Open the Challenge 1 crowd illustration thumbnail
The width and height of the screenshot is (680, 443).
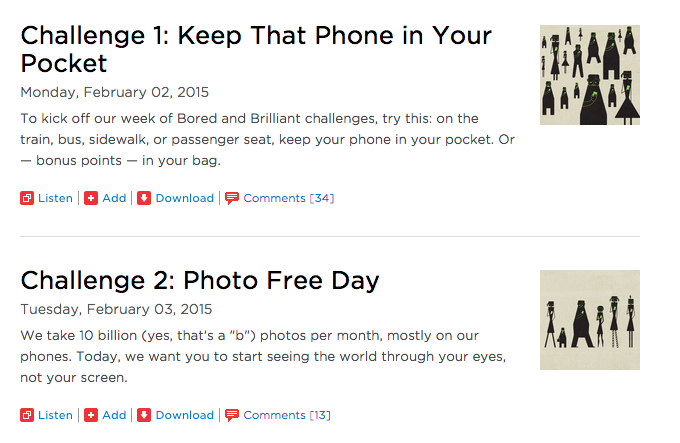point(590,75)
